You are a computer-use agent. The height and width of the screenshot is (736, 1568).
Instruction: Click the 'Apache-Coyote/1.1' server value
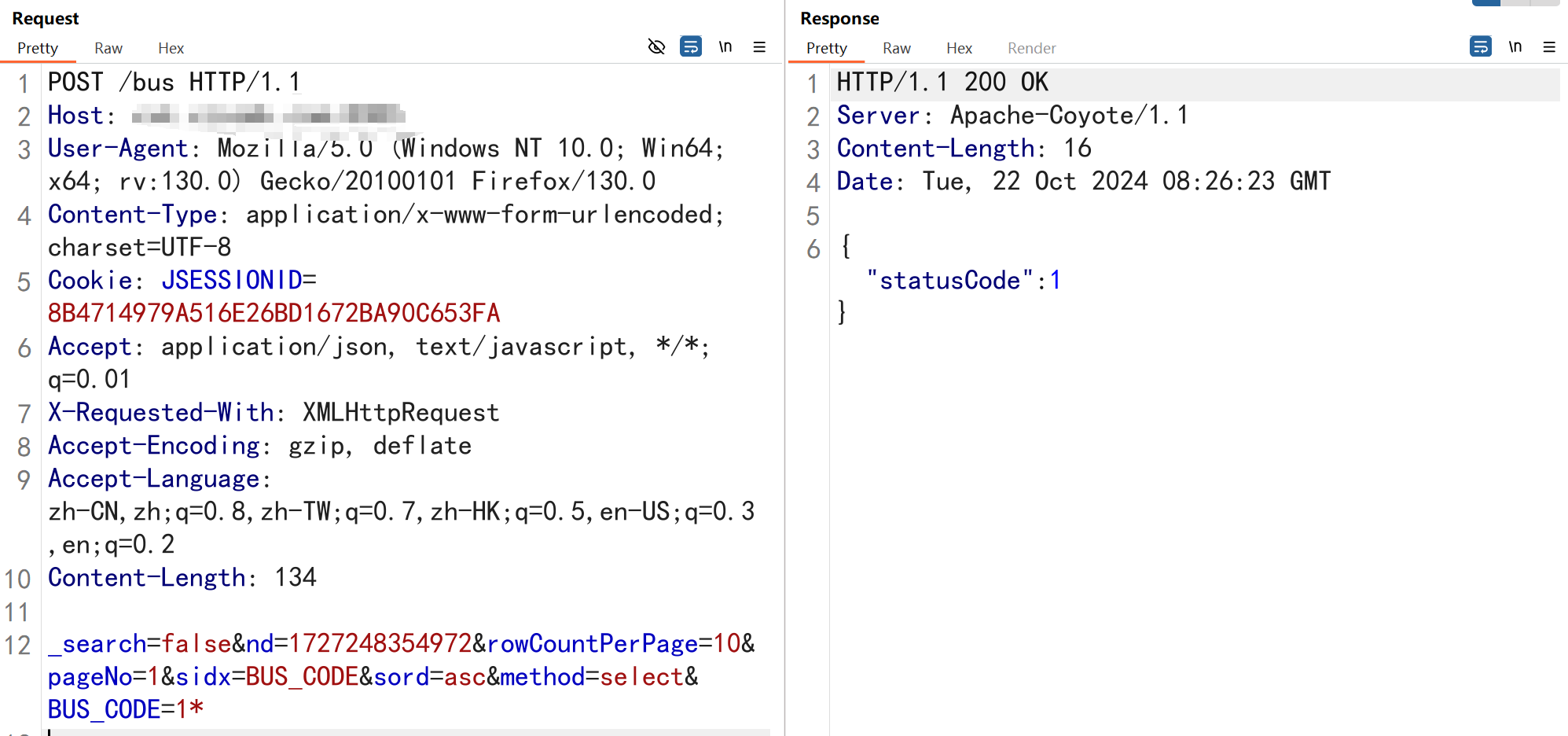coord(1069,116)
